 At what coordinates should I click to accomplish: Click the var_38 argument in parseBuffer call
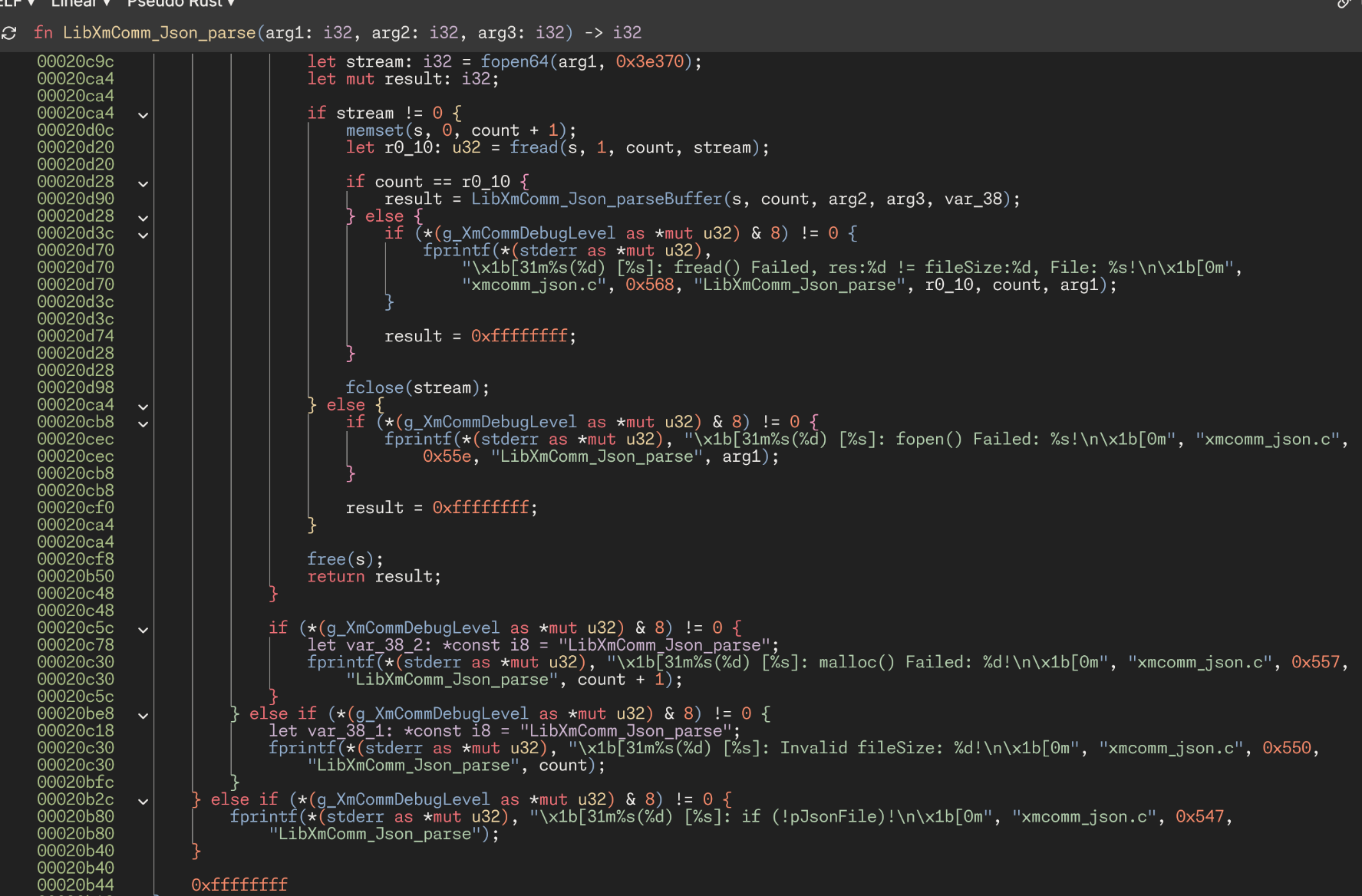click(973, 199)
